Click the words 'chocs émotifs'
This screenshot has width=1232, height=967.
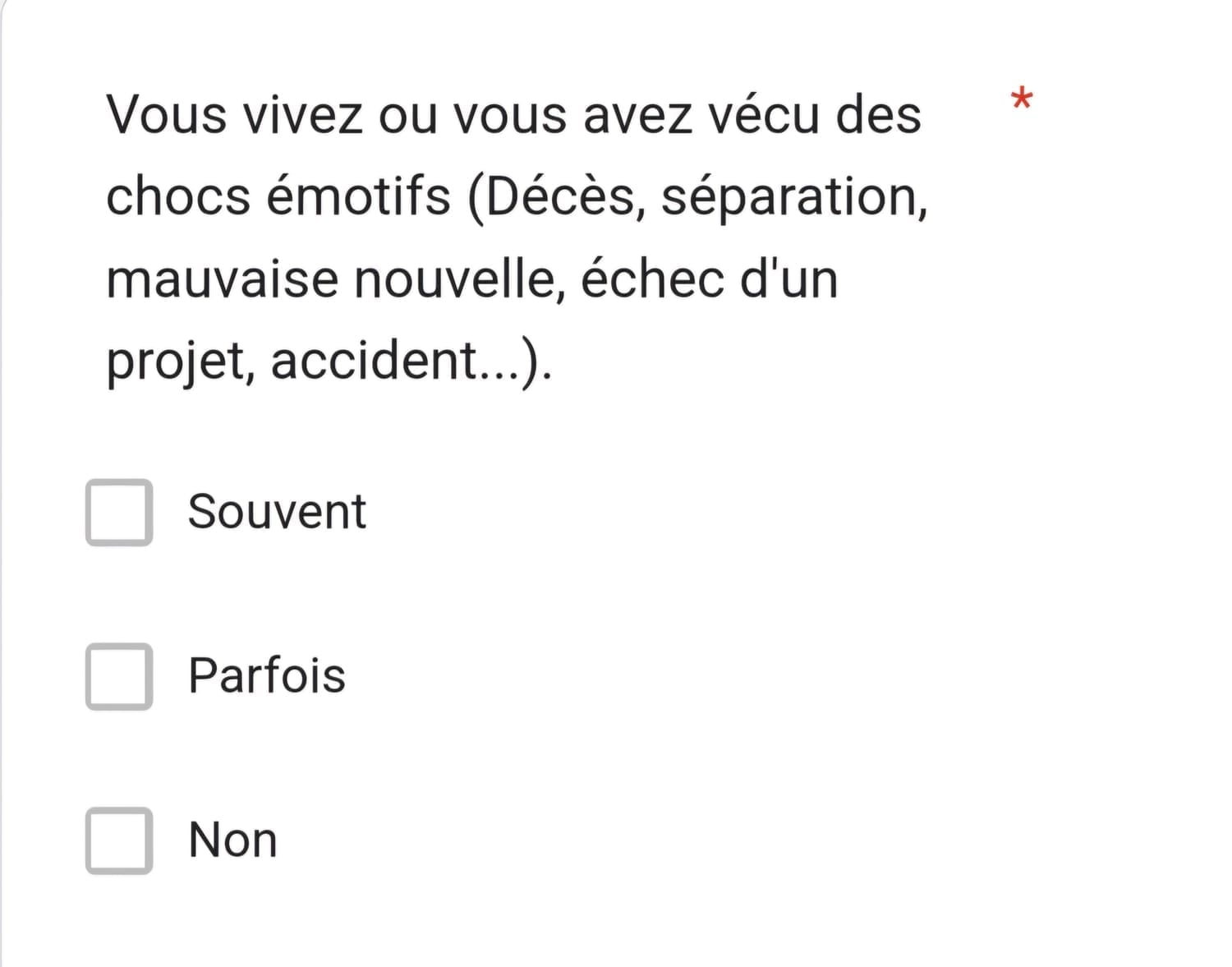(278, 196)
